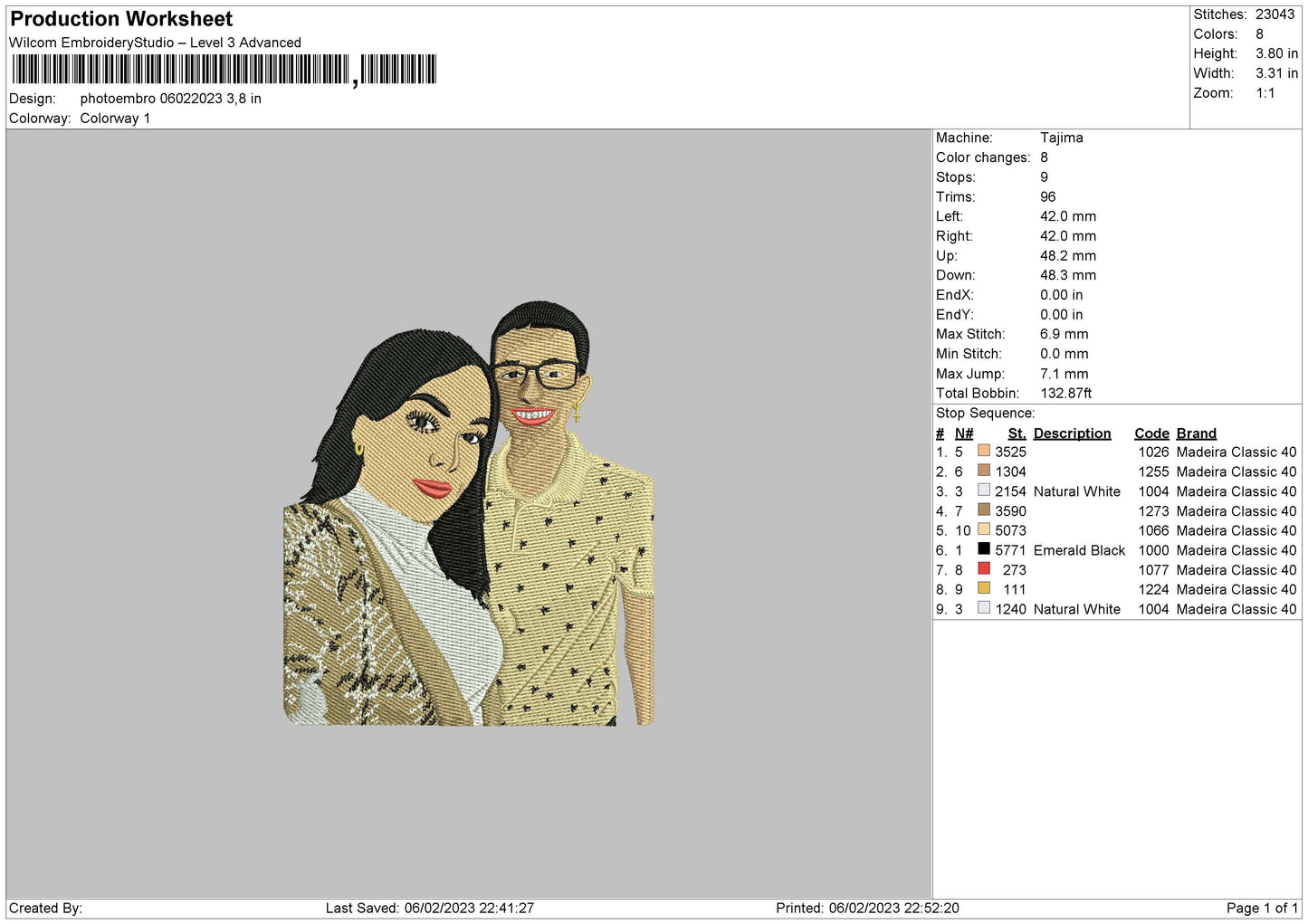Image resolution: width=1308 pixels, height=924 pixels.
Task: Click the 'Description' column header
Action: 1072,433
